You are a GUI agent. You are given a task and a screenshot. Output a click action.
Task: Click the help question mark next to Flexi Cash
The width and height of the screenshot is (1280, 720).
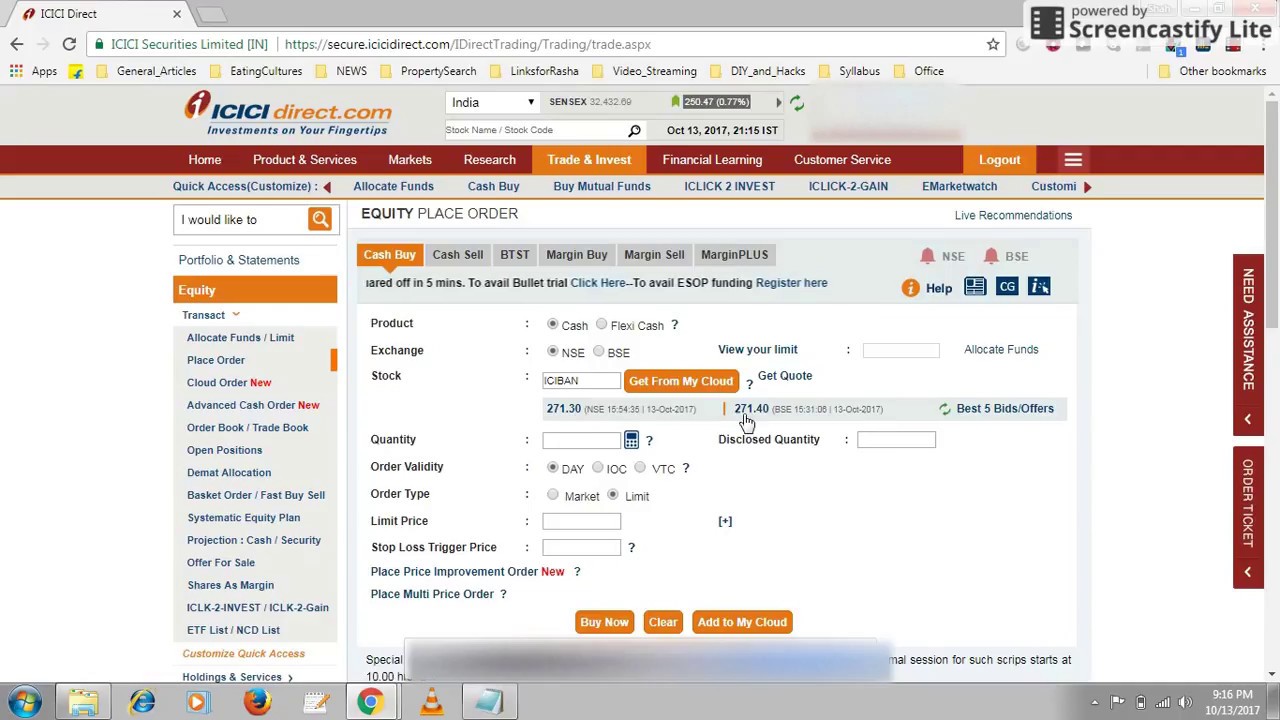click(674, 325)
